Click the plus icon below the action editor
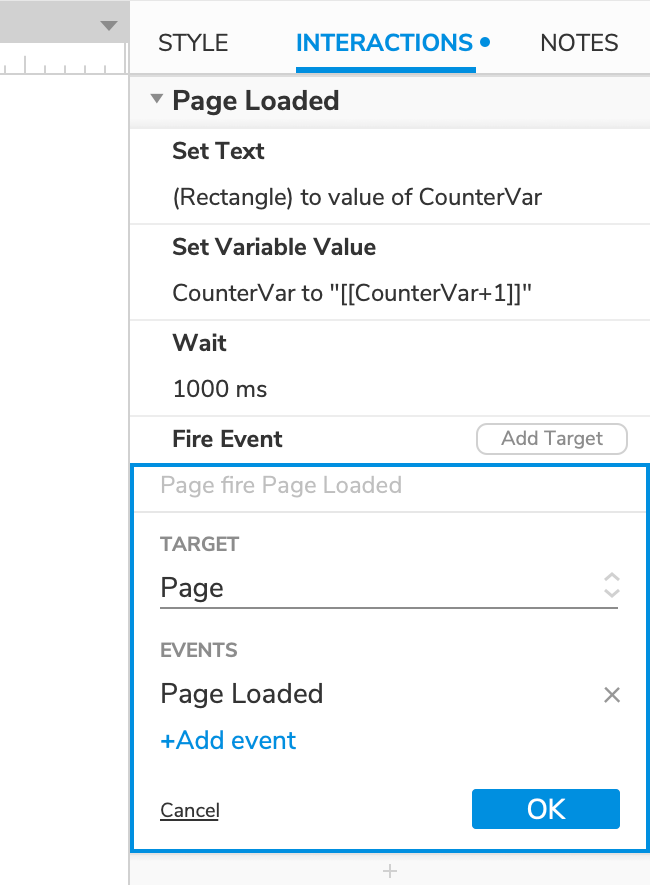This screenshot has width=650, height=885. click(x=390, y=871)
